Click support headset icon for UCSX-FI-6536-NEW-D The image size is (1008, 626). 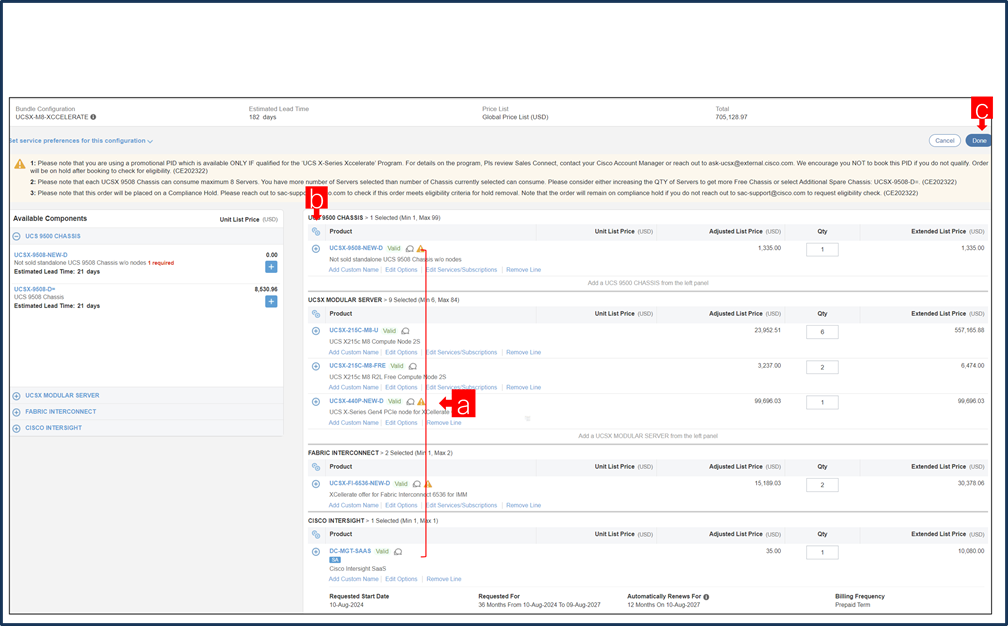[417, 484]
